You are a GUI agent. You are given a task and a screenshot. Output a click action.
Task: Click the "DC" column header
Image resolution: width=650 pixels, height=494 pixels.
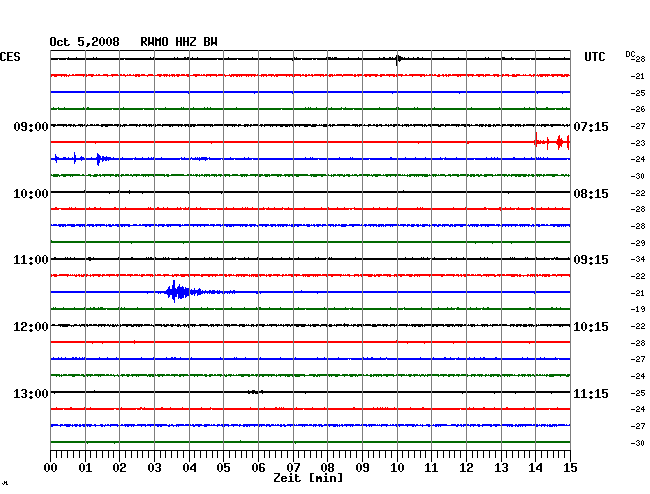(630, 54)
